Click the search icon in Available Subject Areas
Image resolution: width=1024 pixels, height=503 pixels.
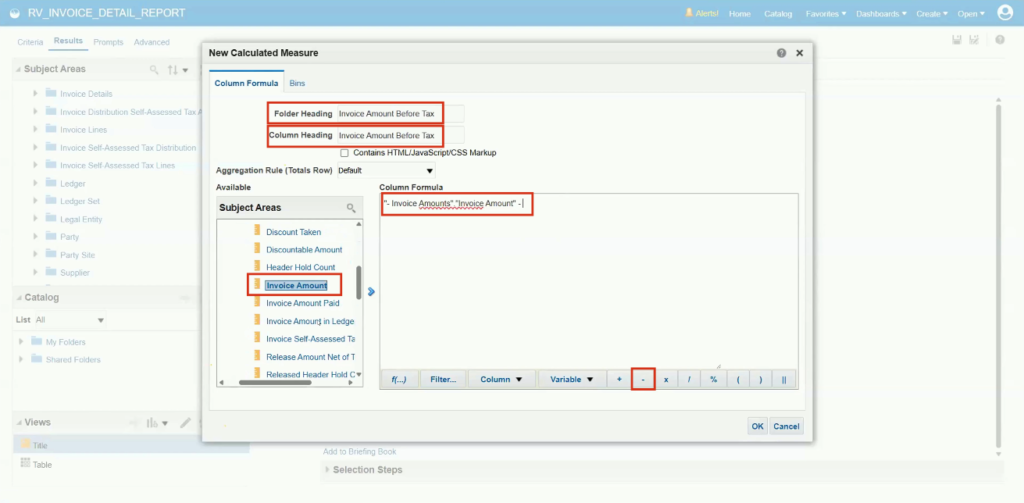pyautogui.click(x=351, y=208)
